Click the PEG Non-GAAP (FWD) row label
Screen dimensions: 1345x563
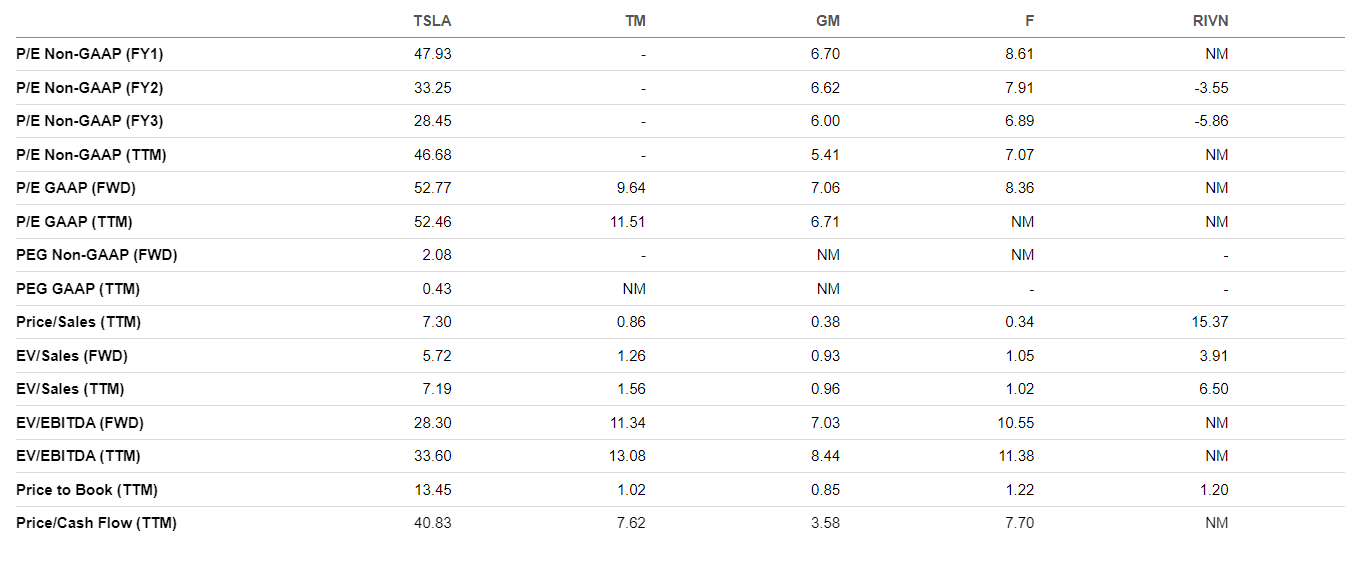(96, 255)
